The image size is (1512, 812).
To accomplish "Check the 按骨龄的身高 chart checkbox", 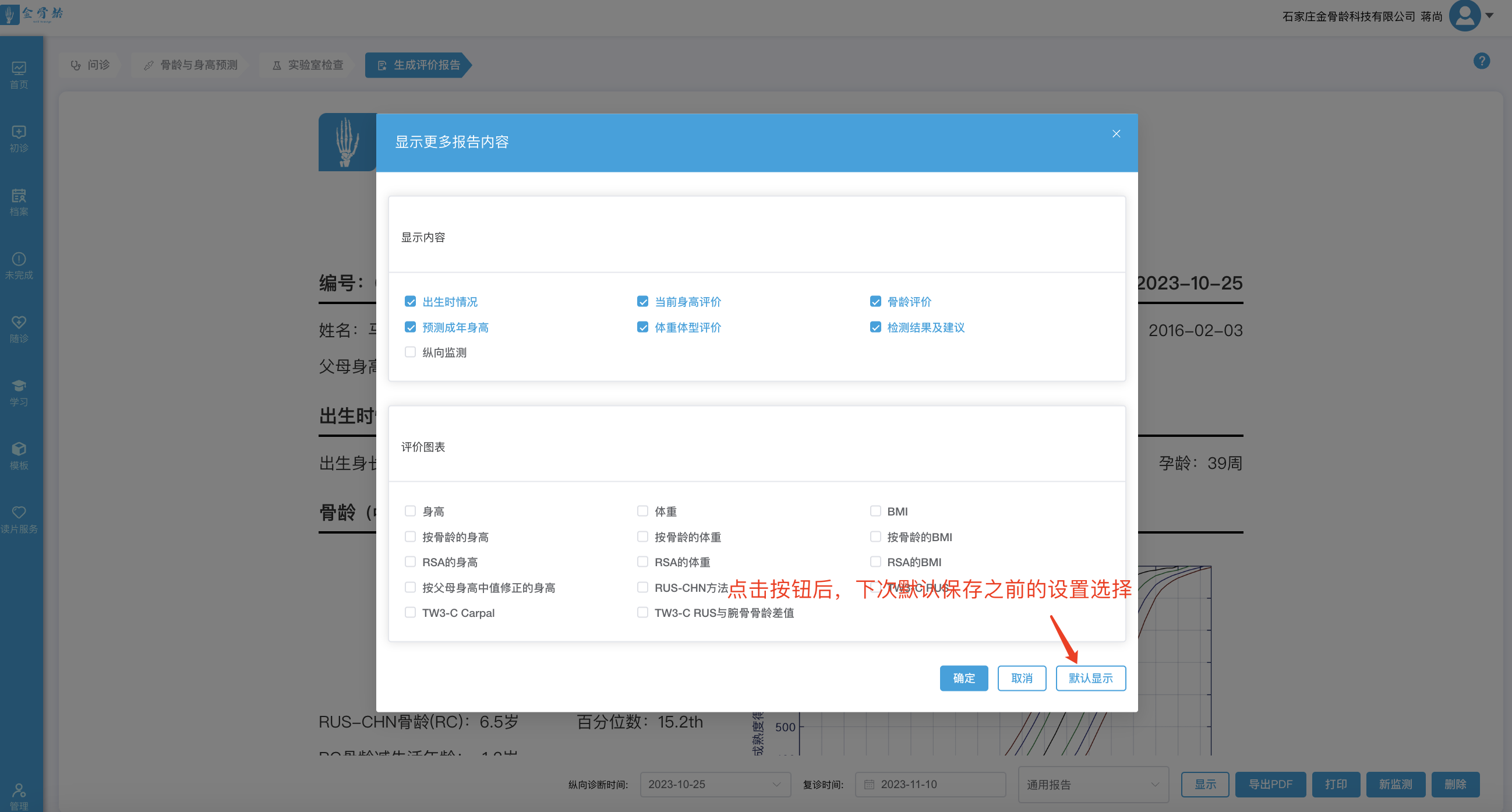I will (x=410, y=536).
